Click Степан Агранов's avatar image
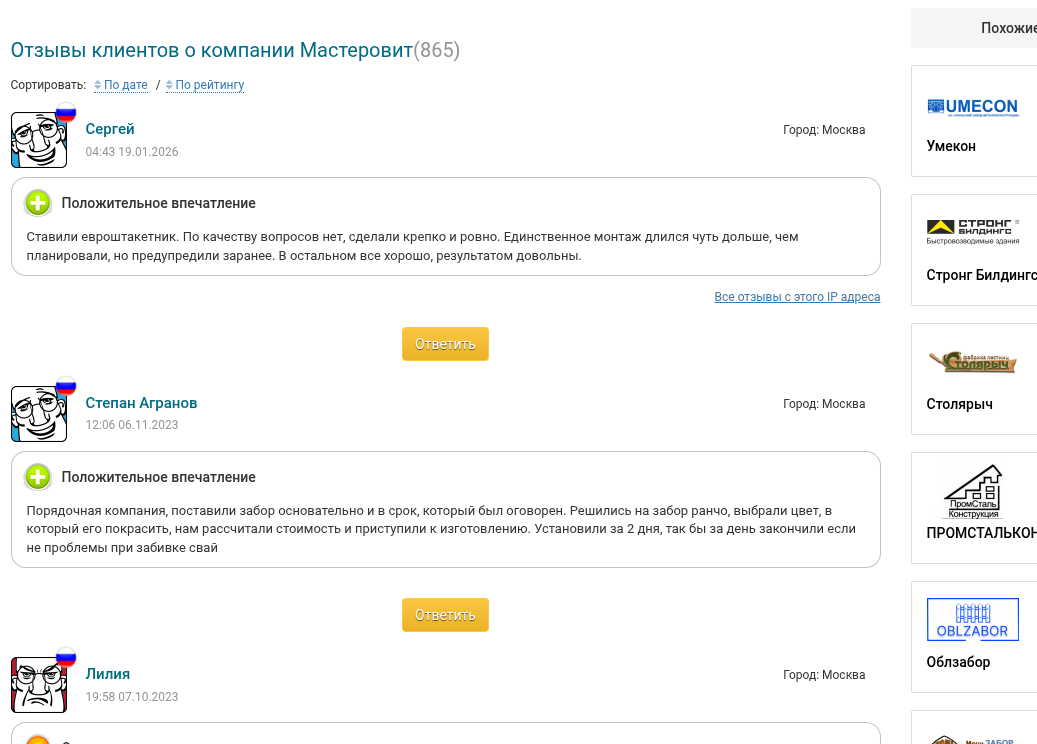Viewport: 1037px width, 744px height. click(x=39, y=414)
